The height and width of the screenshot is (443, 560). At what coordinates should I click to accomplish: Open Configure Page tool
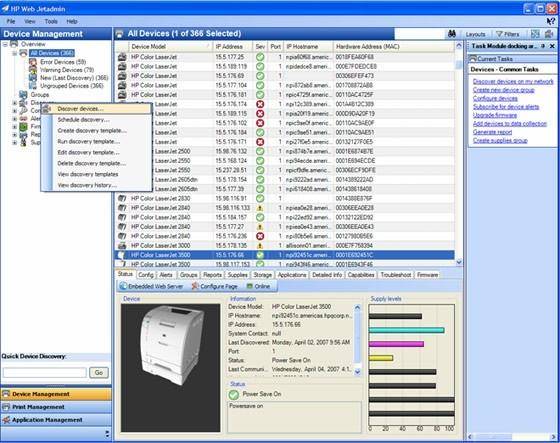(215, 286)
